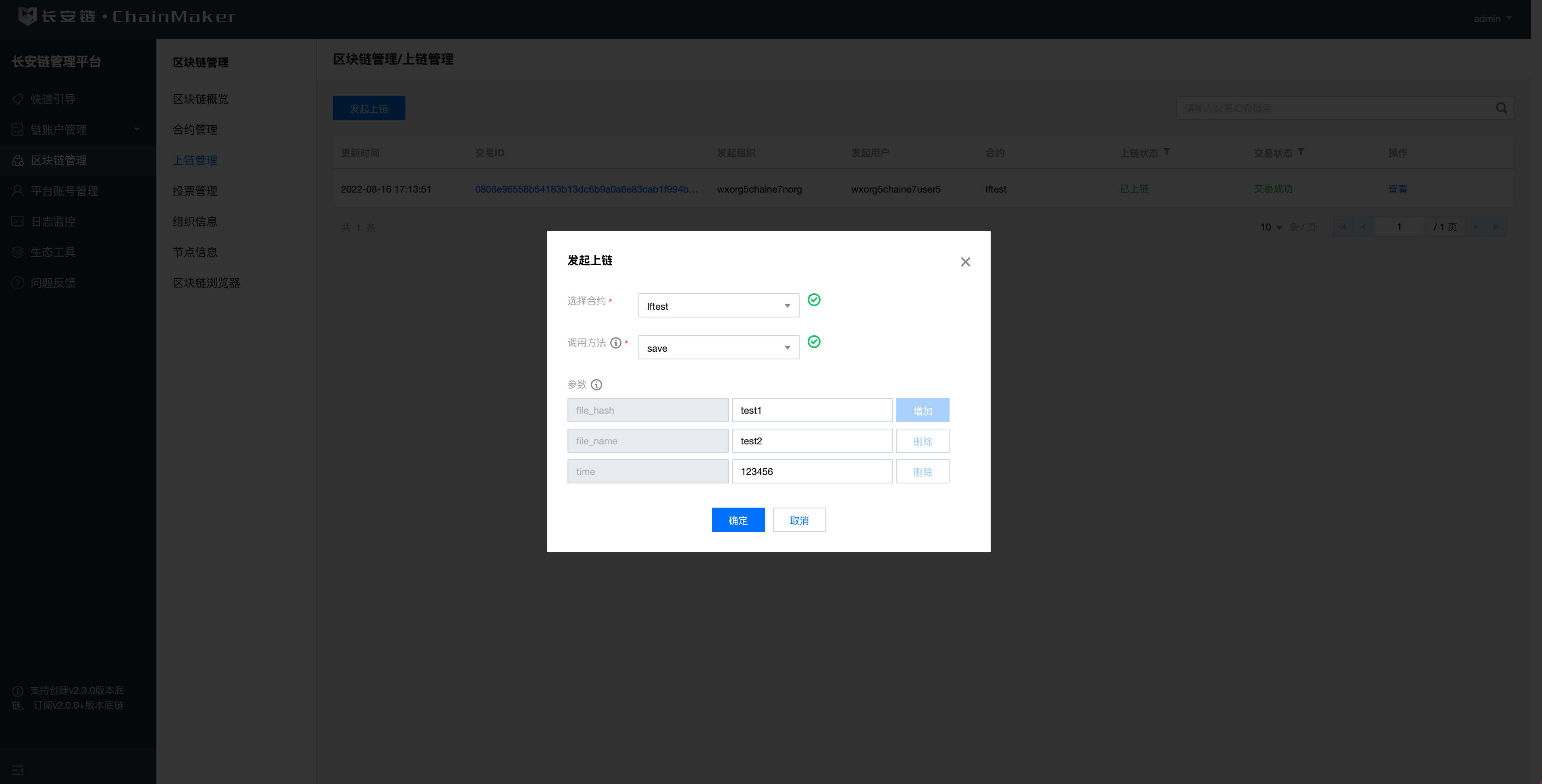Click the 取消 cancel button
The image size is (1542, 784).
tap(798, 520)
